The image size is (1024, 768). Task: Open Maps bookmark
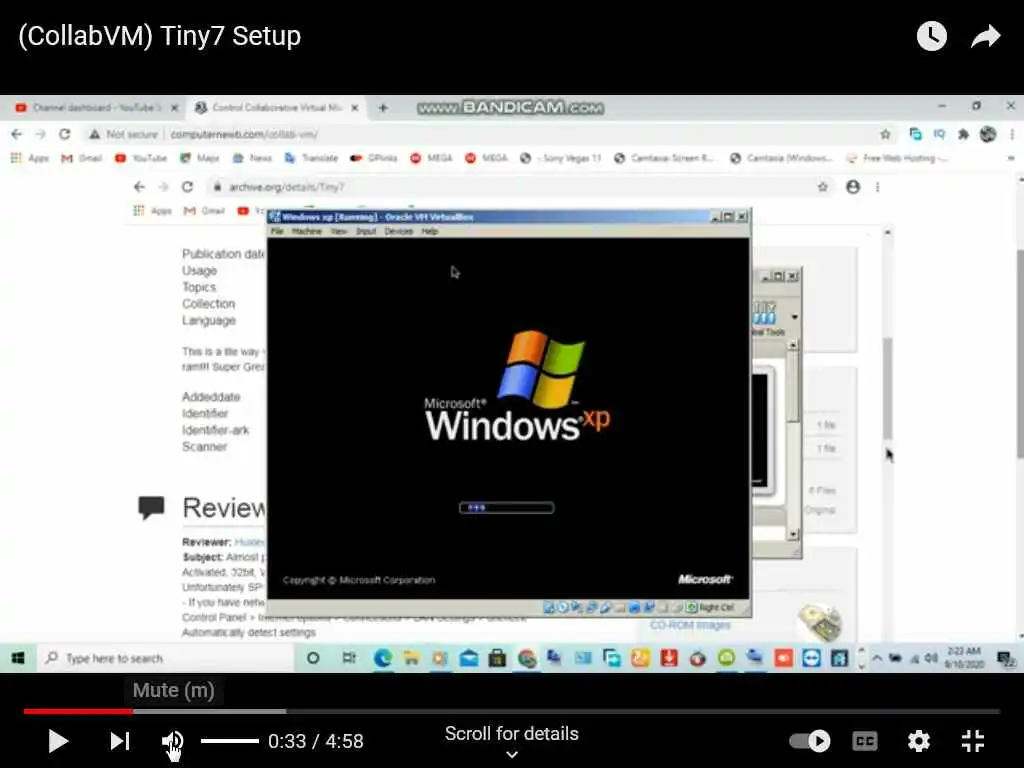pos(200,158)
